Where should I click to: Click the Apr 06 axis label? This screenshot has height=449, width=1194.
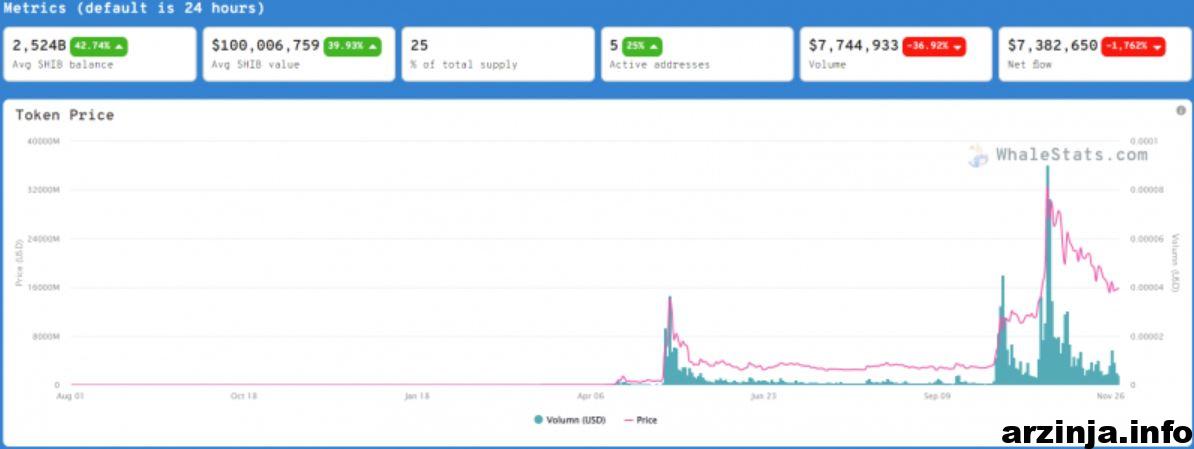tap(591, 396)
